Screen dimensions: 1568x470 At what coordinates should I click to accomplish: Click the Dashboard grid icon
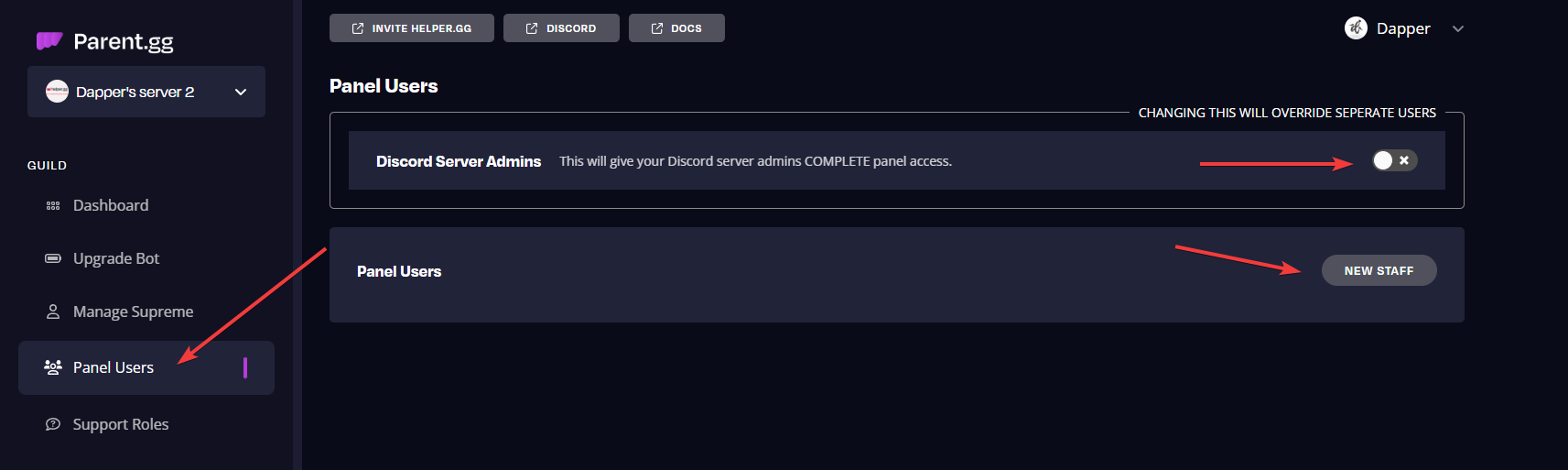53,206
